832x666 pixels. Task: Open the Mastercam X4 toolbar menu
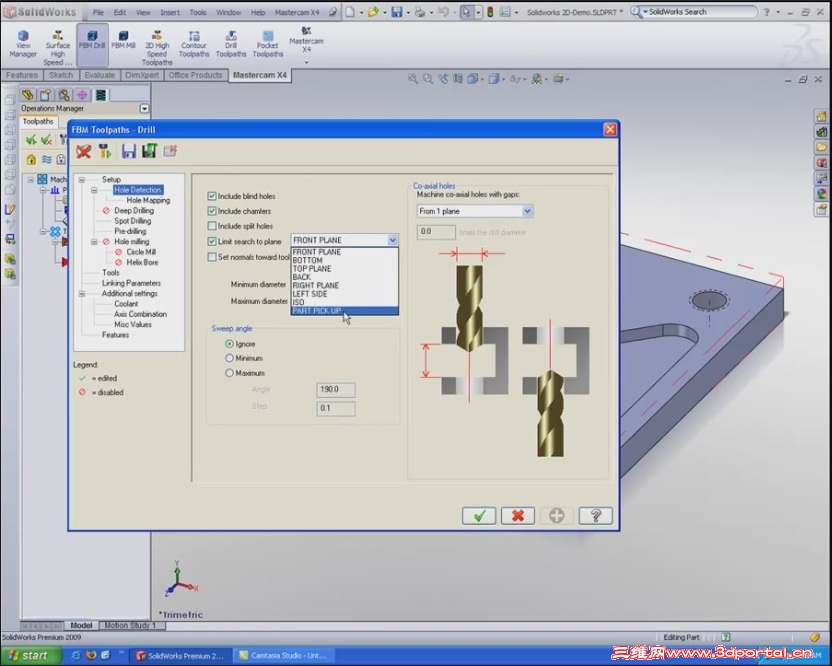[306, 45]
